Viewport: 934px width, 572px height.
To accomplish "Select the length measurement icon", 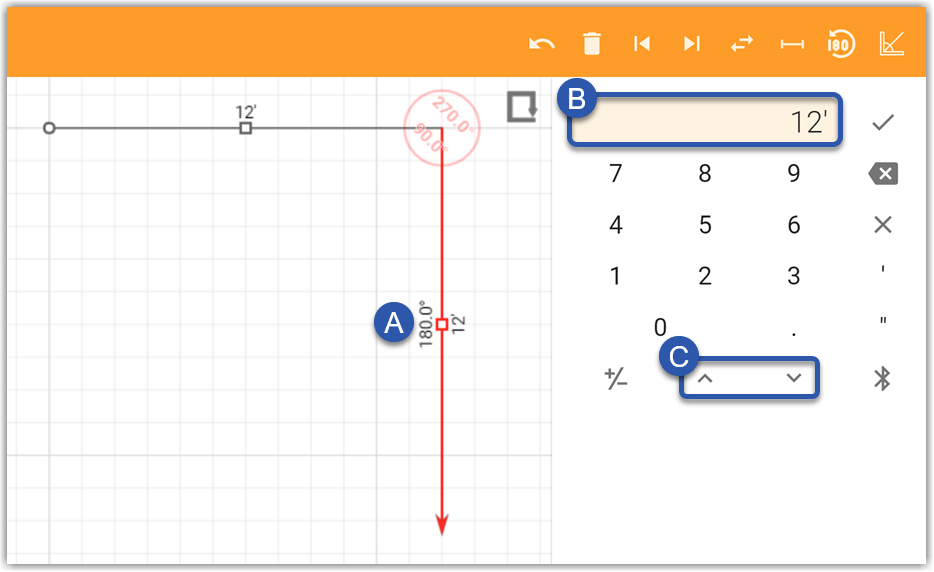I will (x=792, y=44).
